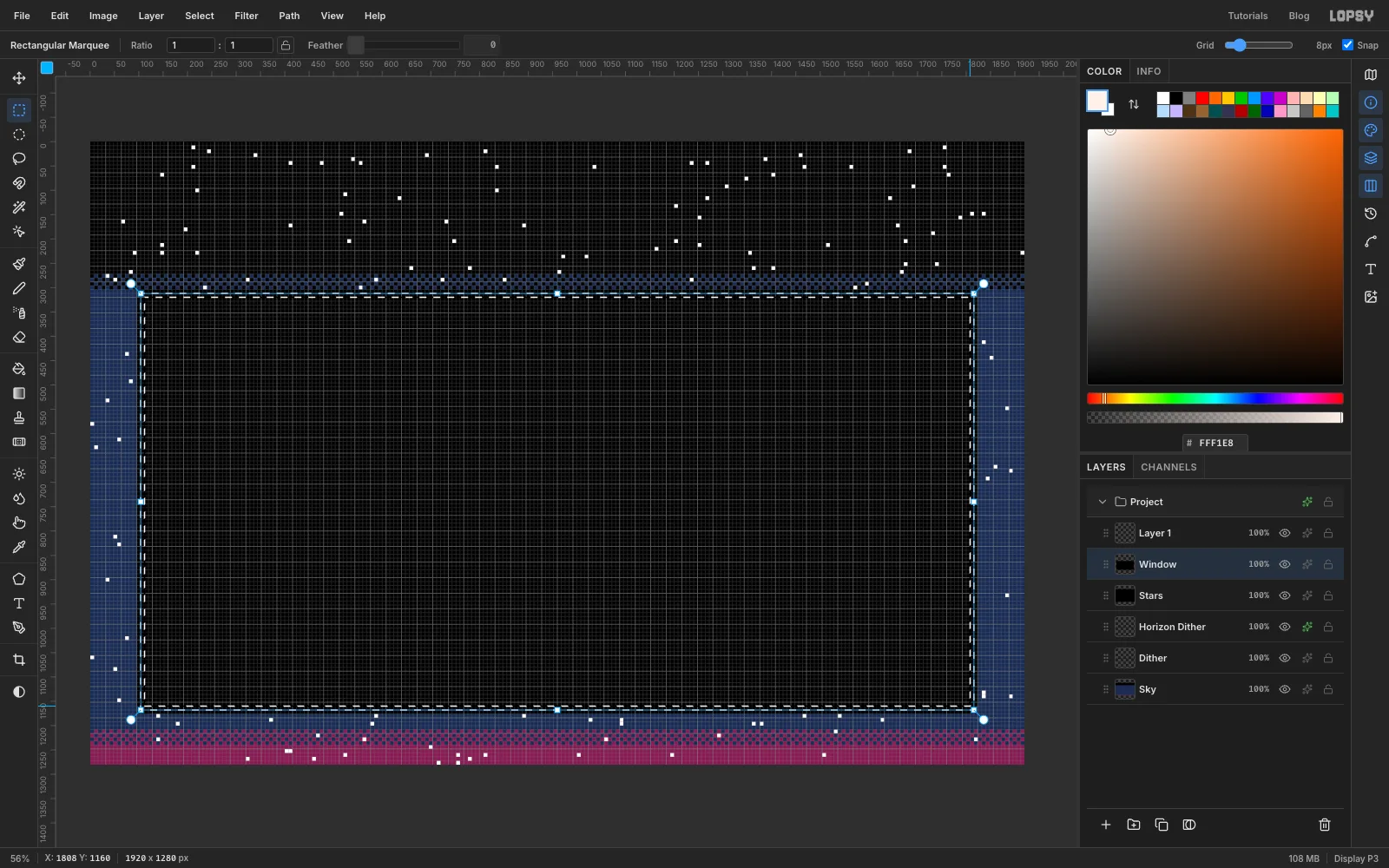This screenshot has width=1389, height=868.
Task: Select the Brush tool
Action: coord(19,264)
